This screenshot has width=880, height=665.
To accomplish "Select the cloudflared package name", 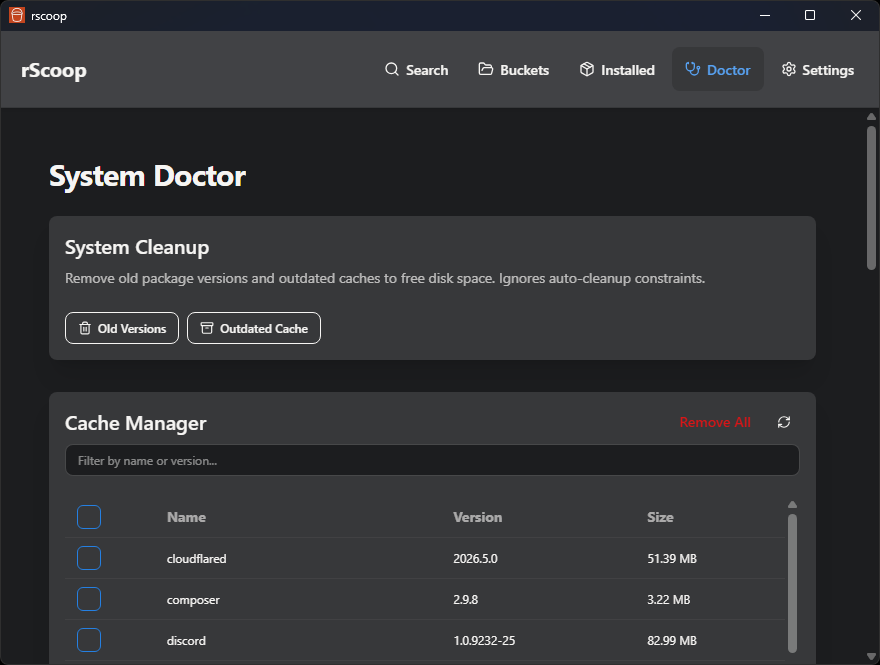I will pyautogui.click(x=196, y=559).
